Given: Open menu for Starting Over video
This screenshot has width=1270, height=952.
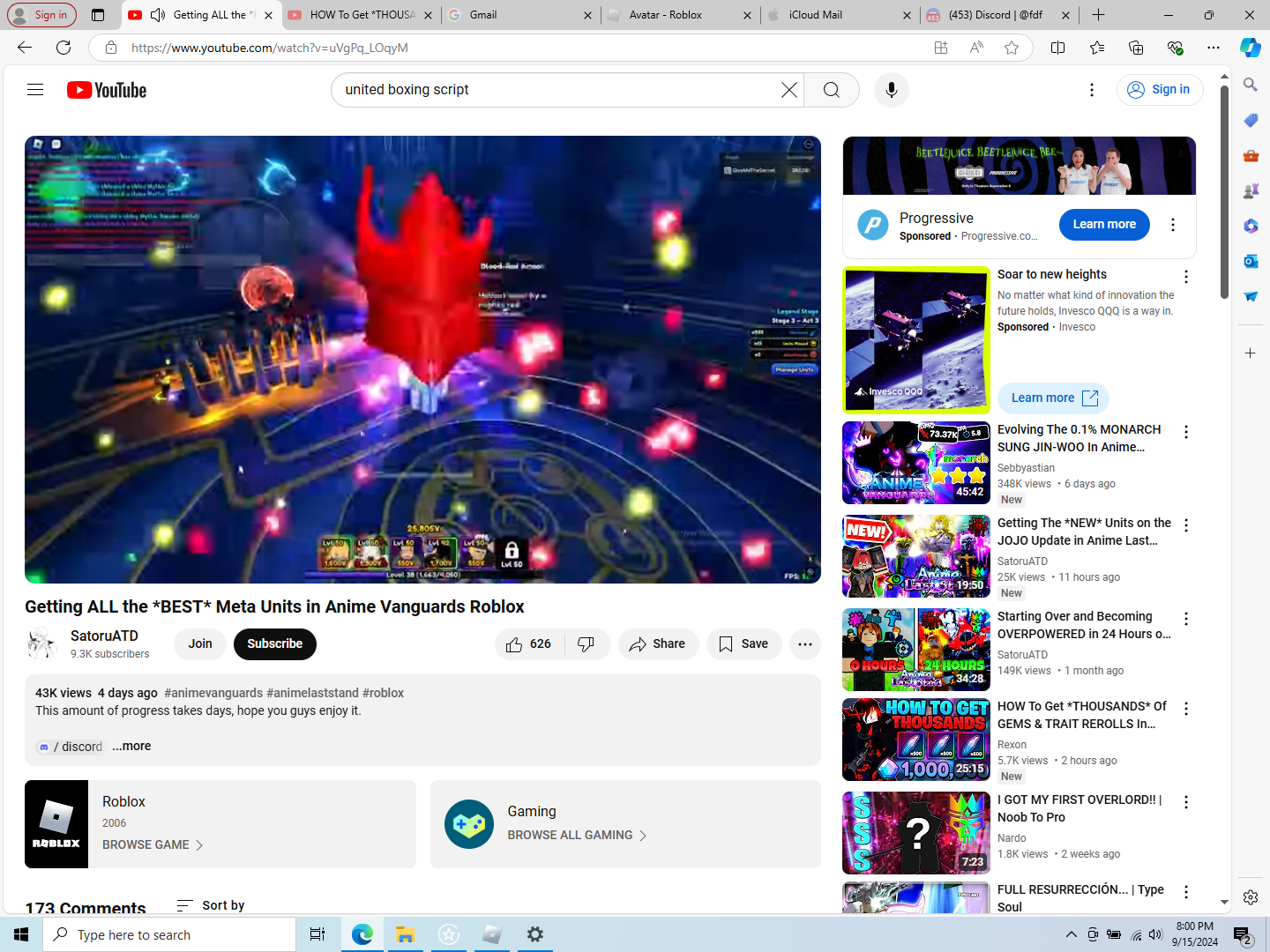Looking at the screenshot, I should click(x=1186, y=619).
